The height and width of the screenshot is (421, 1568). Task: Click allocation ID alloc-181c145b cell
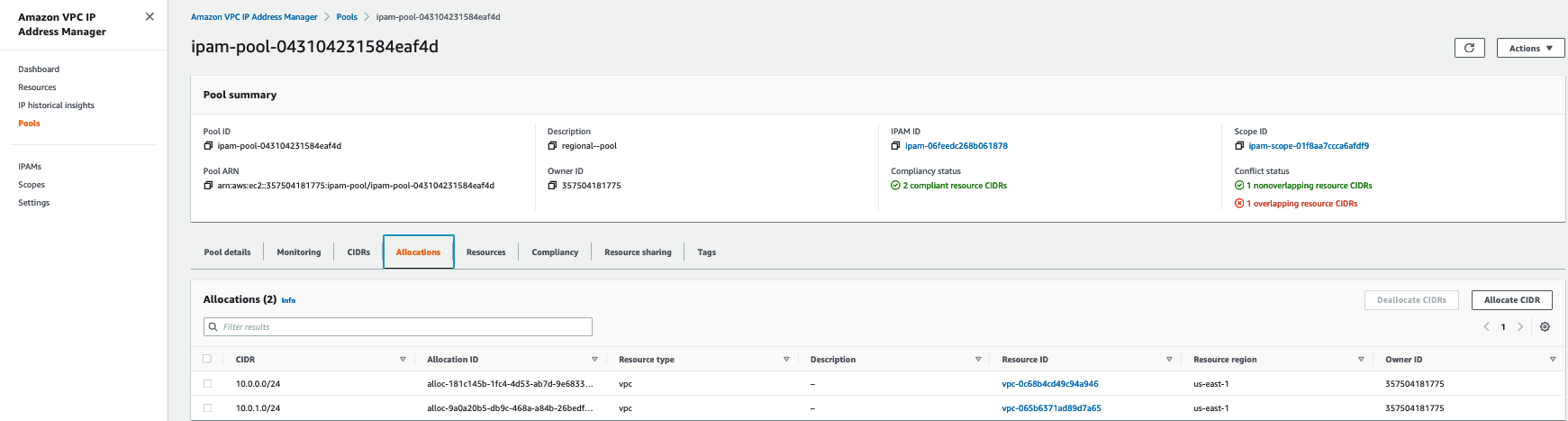[x=510, y=384]
